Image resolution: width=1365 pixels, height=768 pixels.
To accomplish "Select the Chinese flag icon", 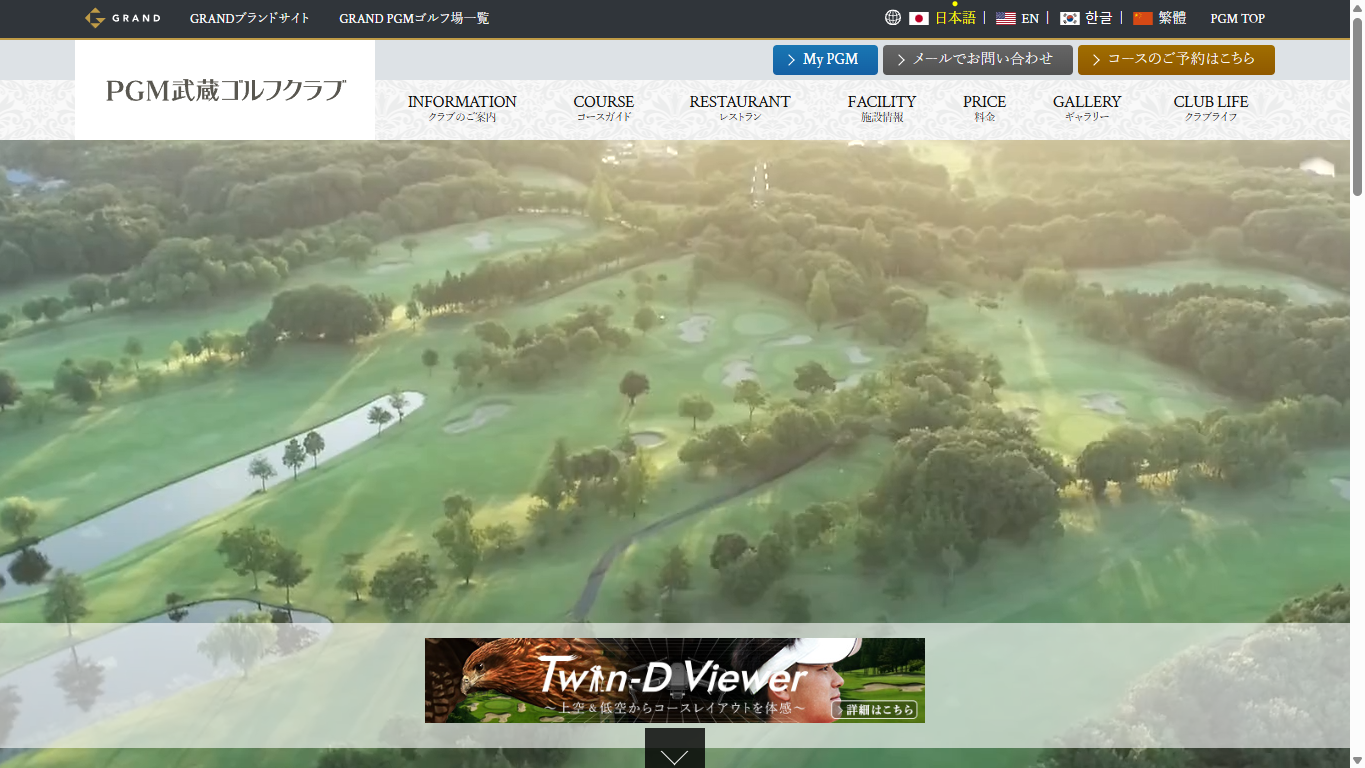I will point(1143,18).
